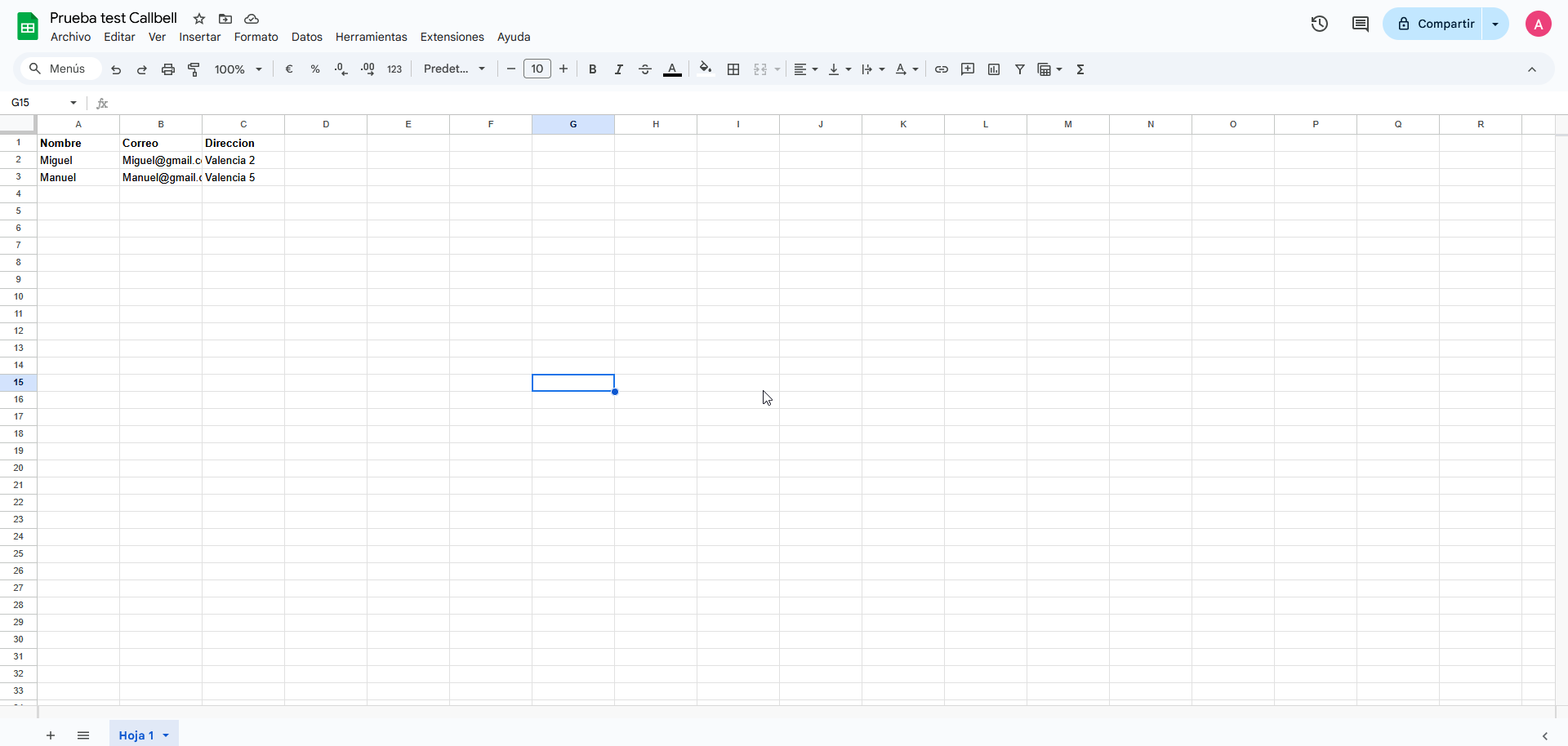
Task: Open horizontal align dropdown
Action: coord(806,69)
